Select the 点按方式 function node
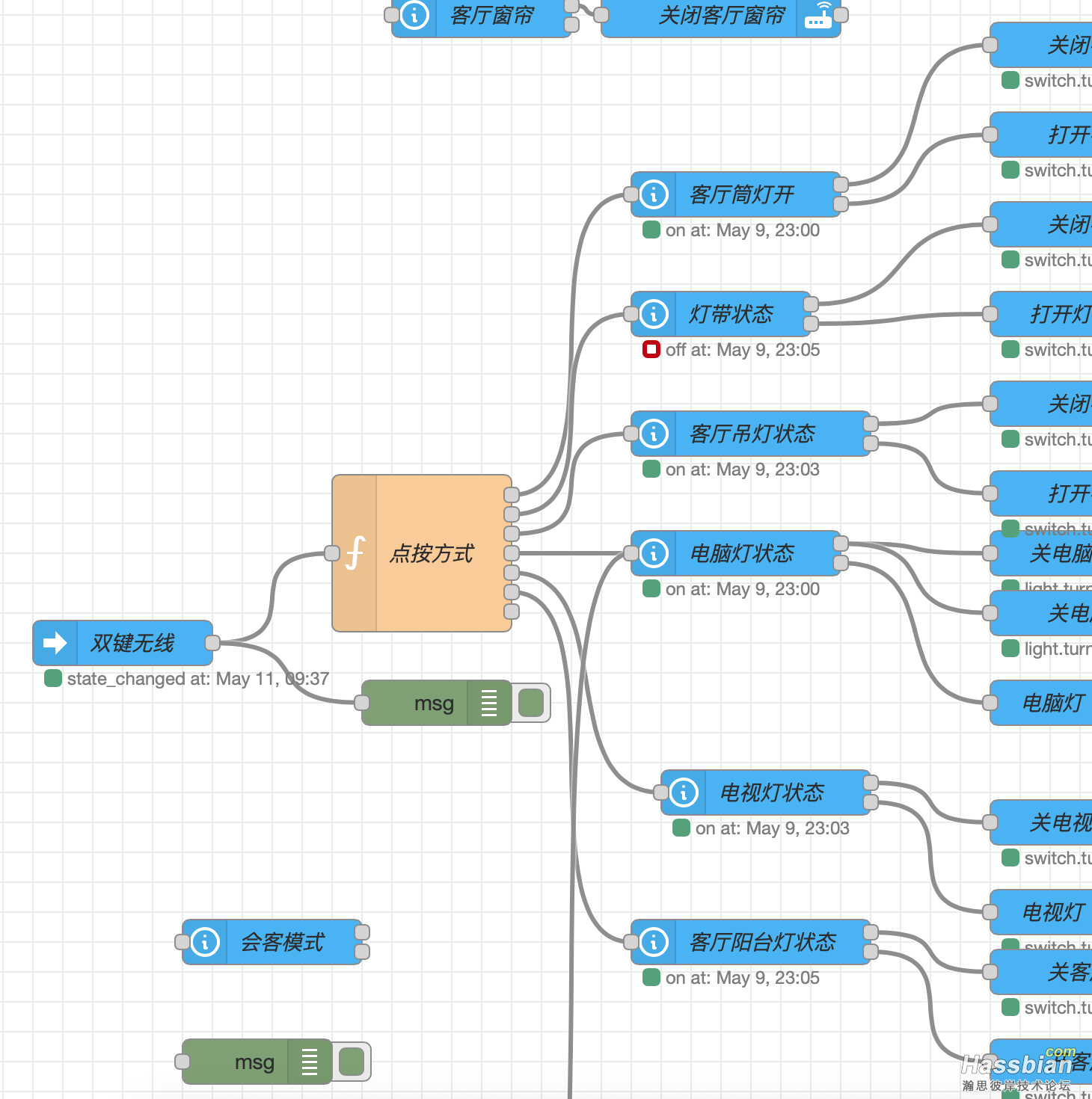 coord(422,553)
